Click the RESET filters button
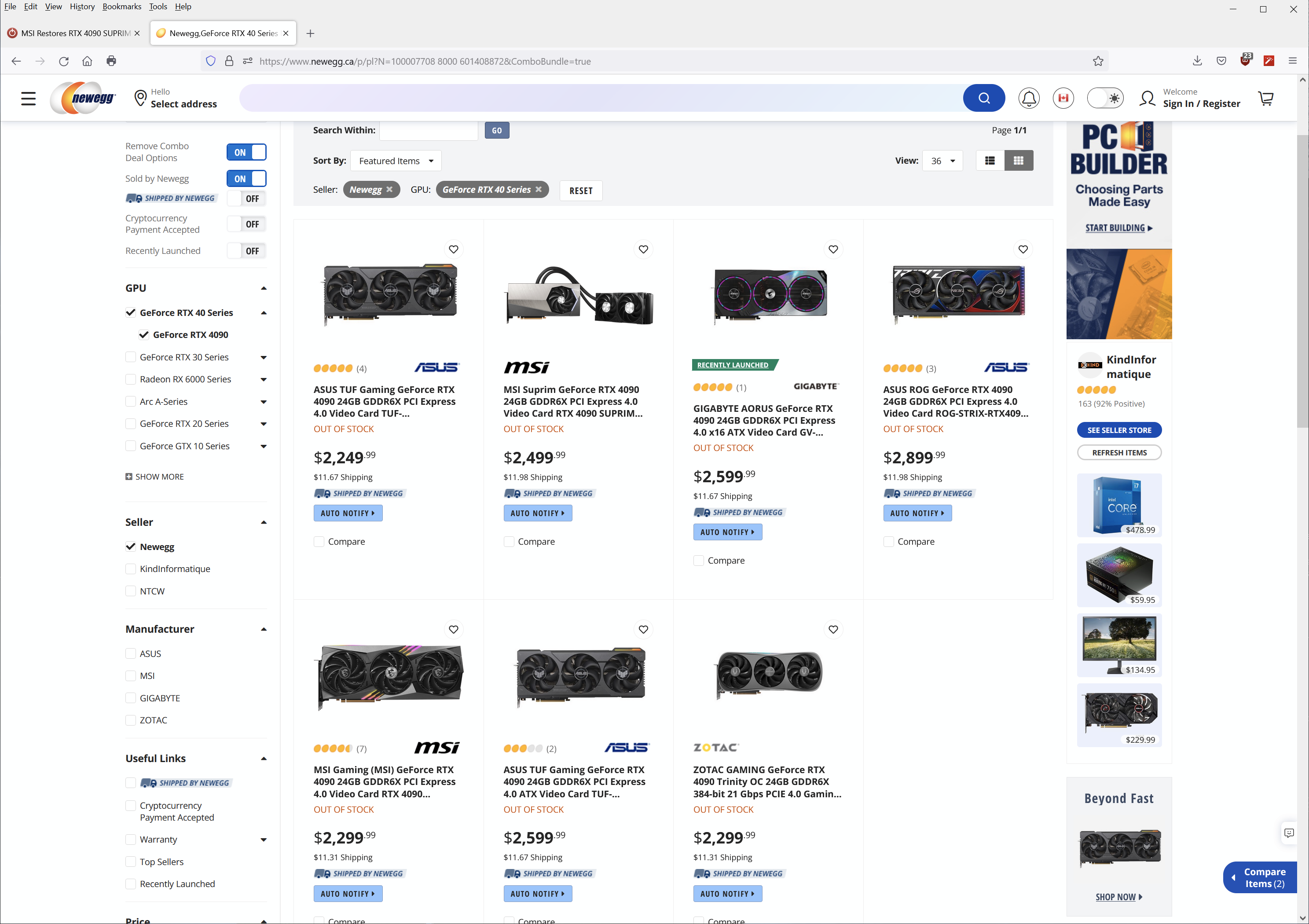Image resolution: width=1309 pixels, height=924 pixels. point(581,191)
